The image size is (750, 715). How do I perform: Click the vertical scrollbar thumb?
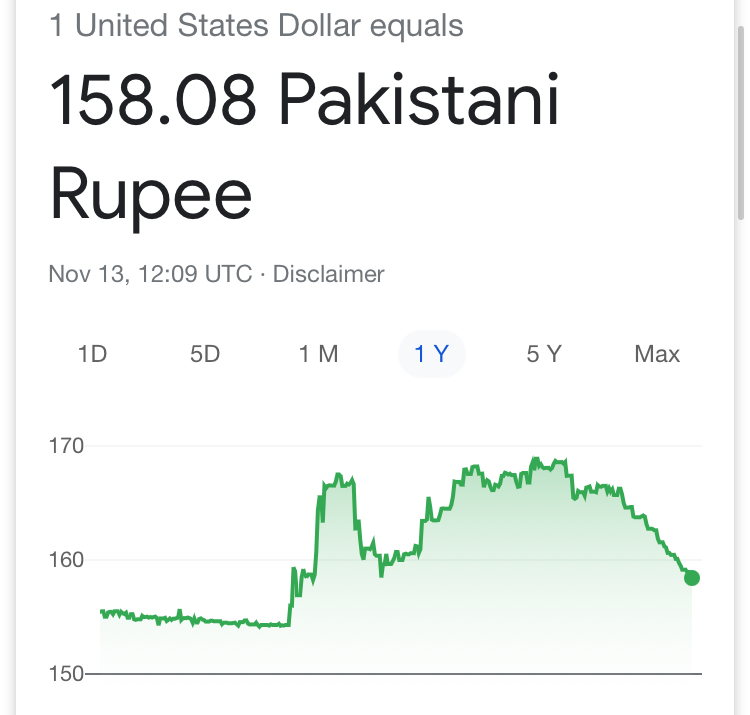(x=741, y=122)
